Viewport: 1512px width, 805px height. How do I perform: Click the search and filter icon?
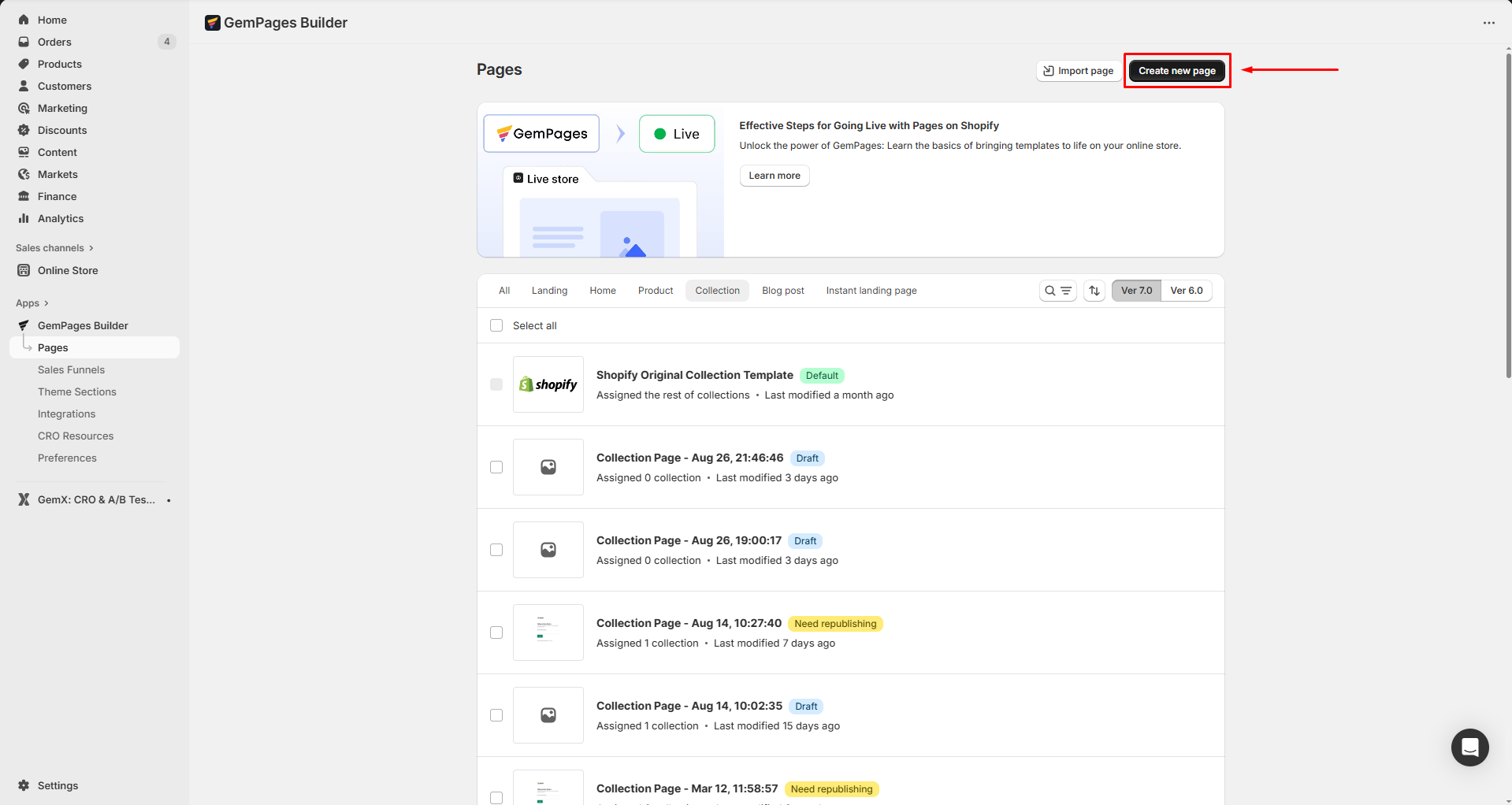pos(1057,291)
